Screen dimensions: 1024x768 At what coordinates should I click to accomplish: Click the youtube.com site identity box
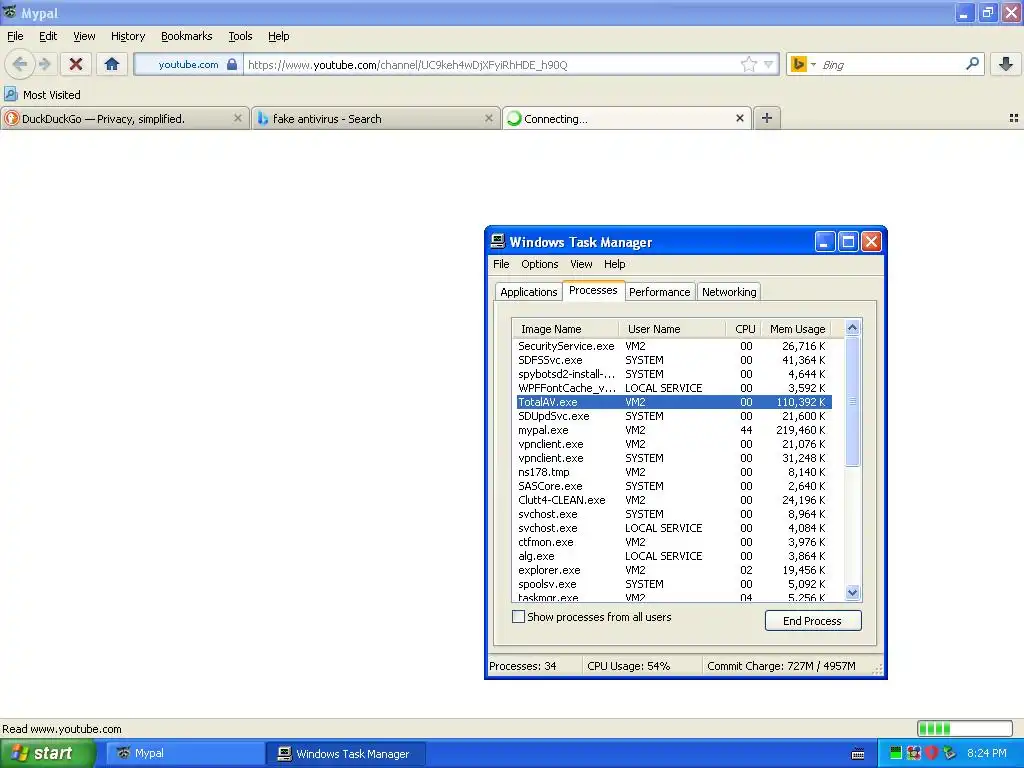click(x=189, y=64)
